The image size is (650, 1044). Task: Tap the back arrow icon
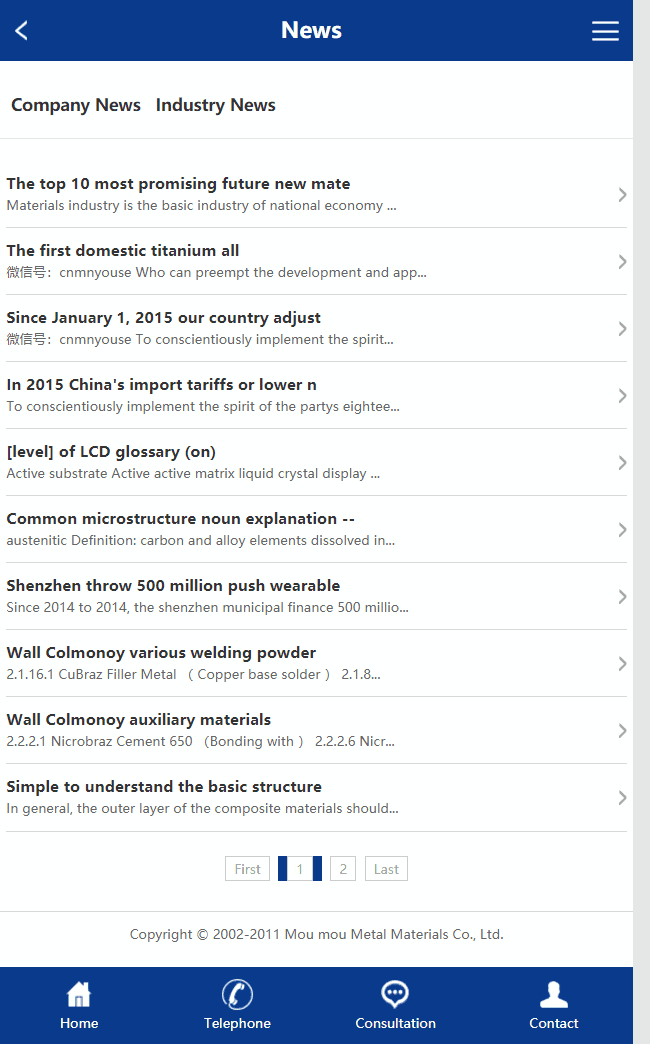22,31
